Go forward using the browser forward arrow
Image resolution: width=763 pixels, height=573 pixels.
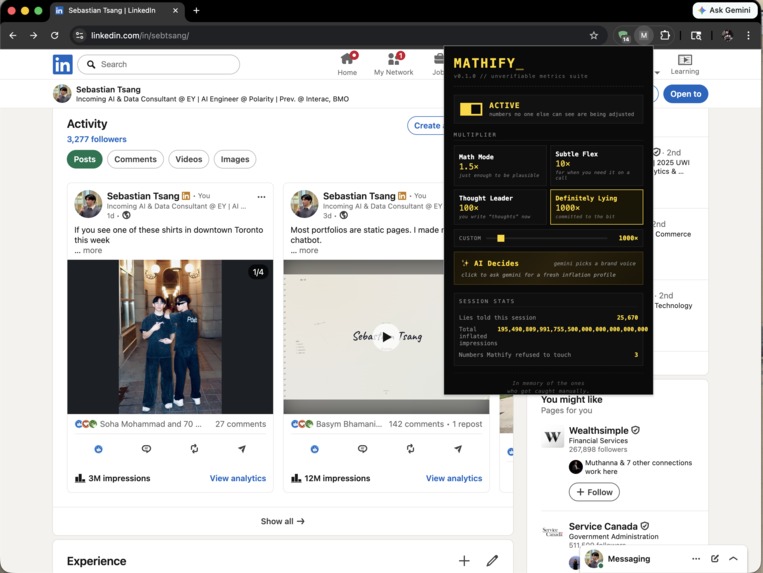coord(34,36)
